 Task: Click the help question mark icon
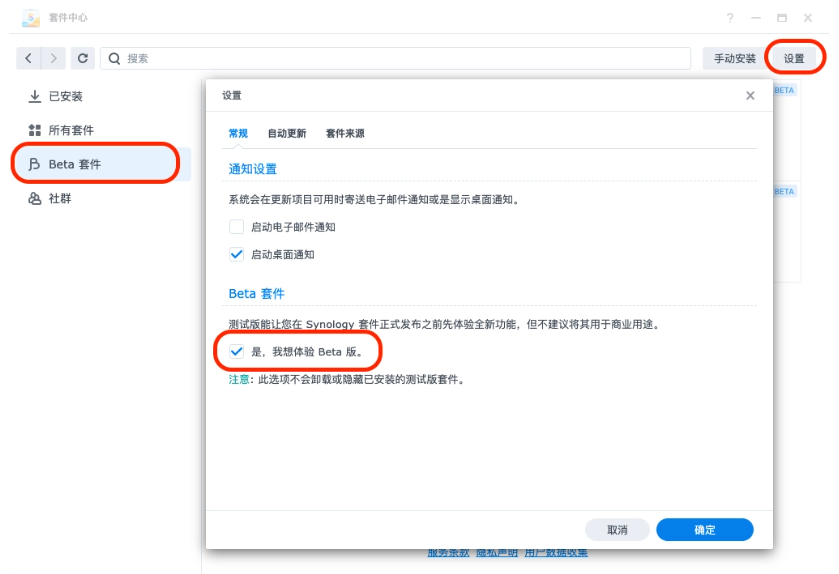730,19
